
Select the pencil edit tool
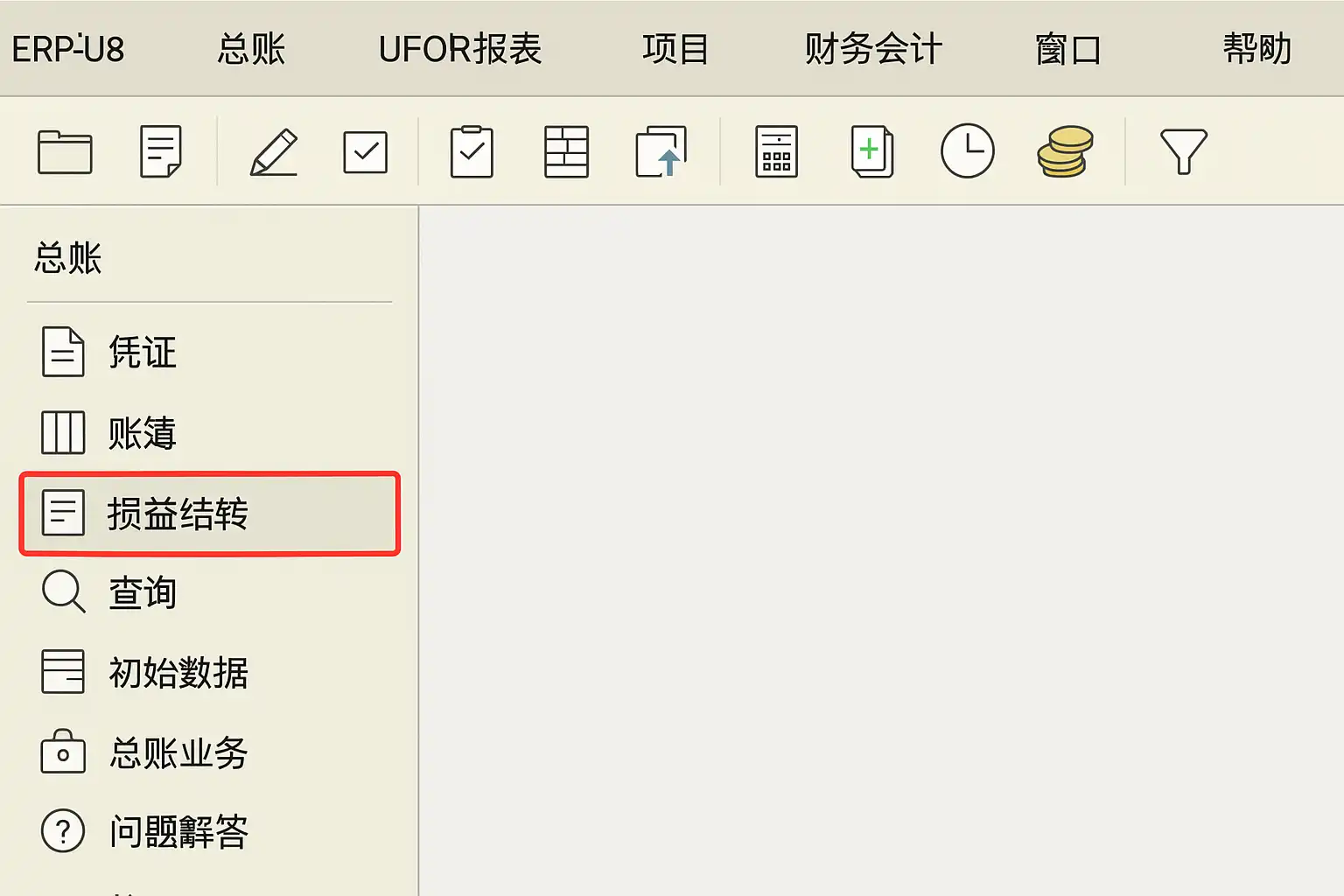[274, 152]
